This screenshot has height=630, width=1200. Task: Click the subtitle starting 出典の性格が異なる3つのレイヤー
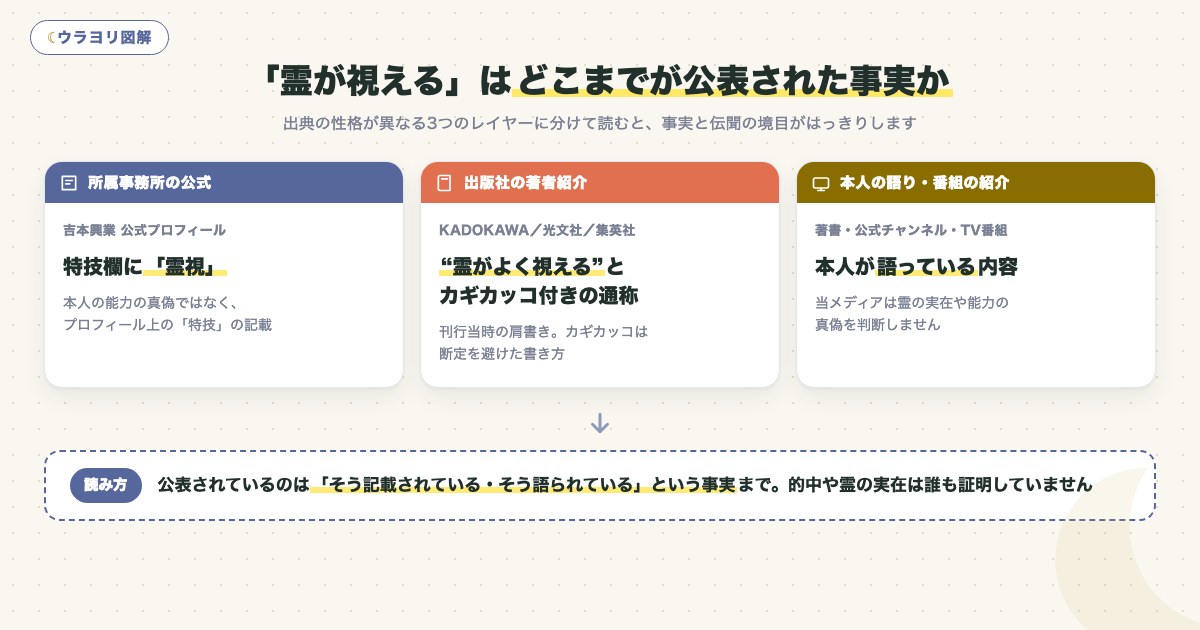coord(600,124)
